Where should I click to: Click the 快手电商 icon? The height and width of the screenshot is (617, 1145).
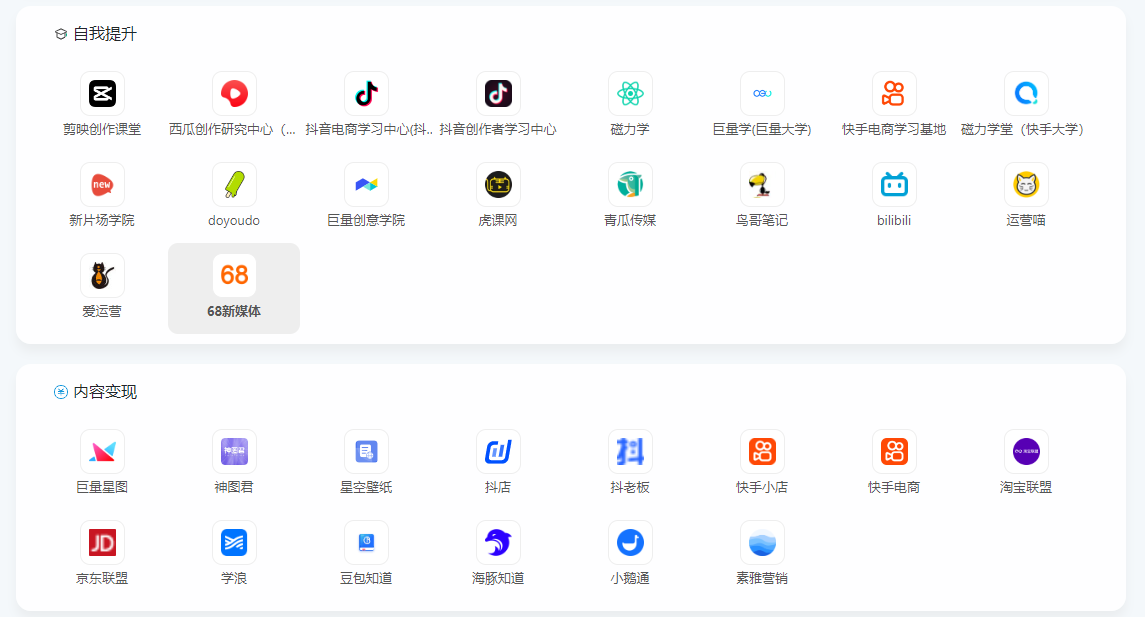[894, 451]
